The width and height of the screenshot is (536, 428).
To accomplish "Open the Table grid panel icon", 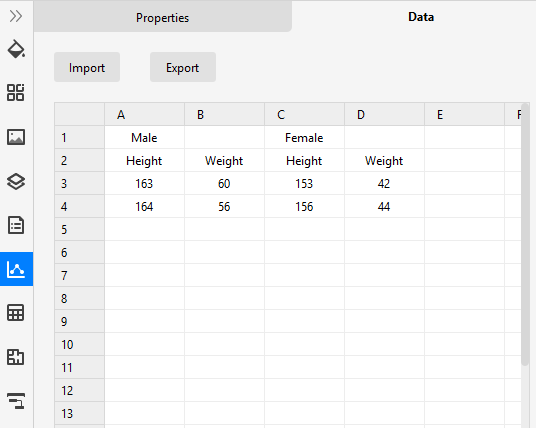I will pos(16,313).
